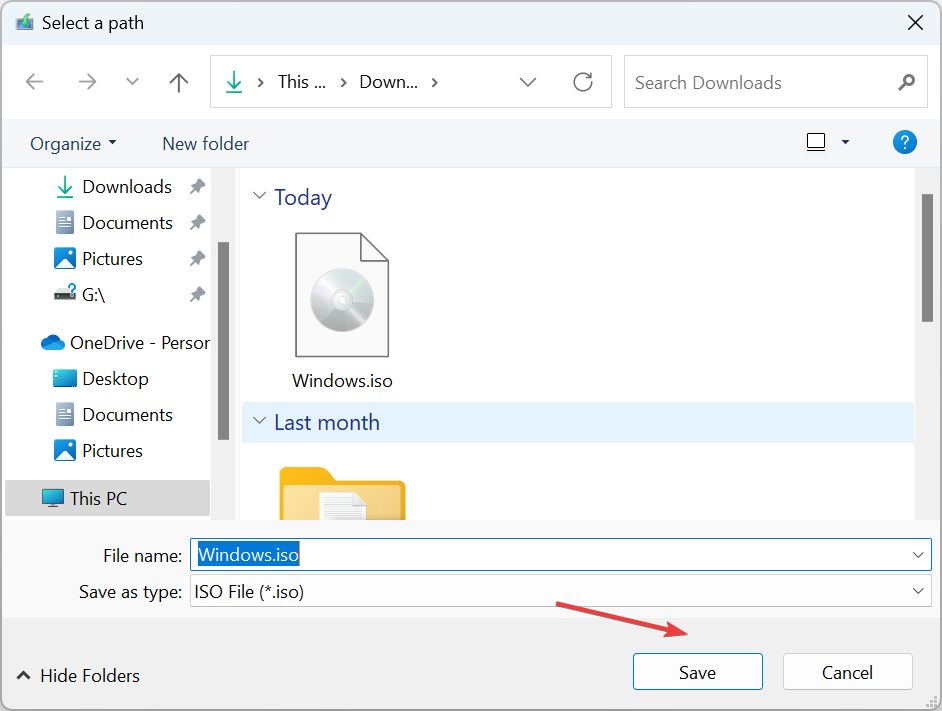Select This PC in the sidebar
Image resolution: width=942 pixels, height=711 pixels.
(x=108, y=498)
